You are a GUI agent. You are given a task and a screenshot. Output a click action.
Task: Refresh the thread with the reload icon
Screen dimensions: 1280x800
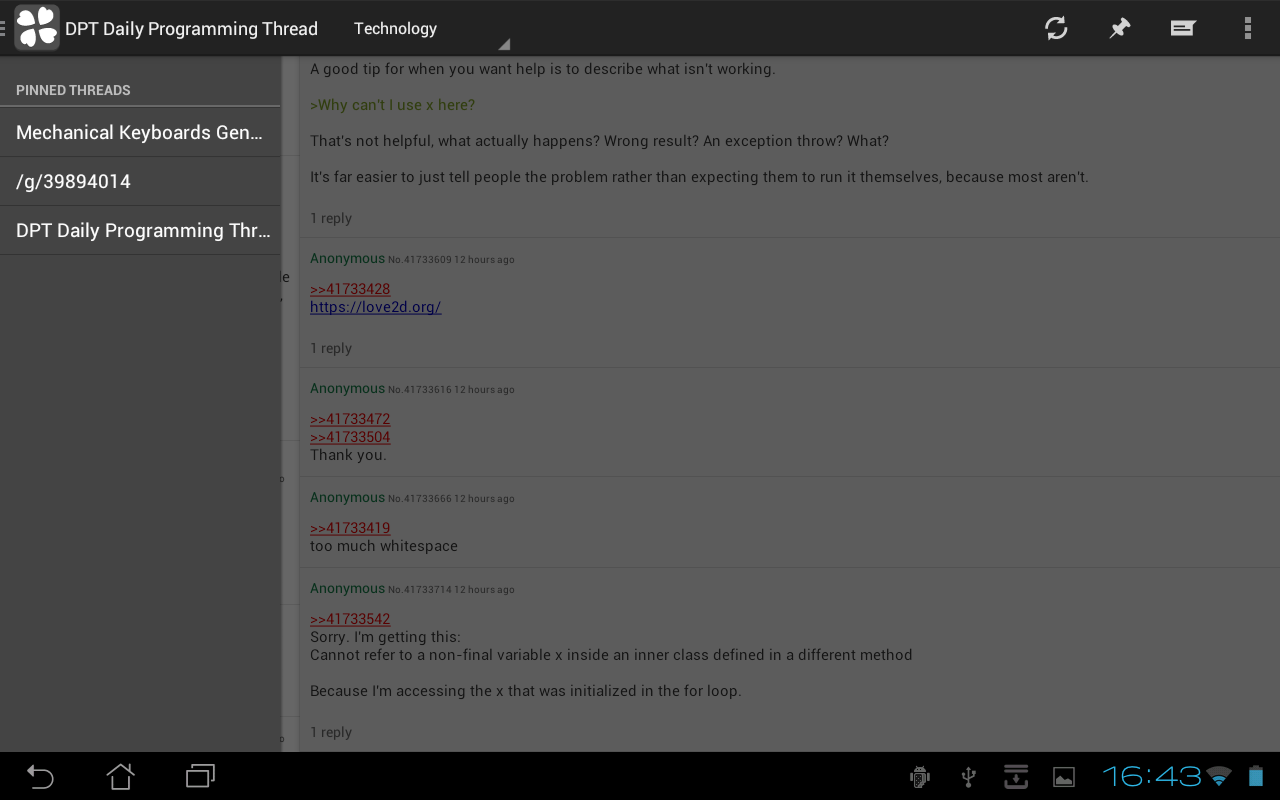pos(1056,28)
